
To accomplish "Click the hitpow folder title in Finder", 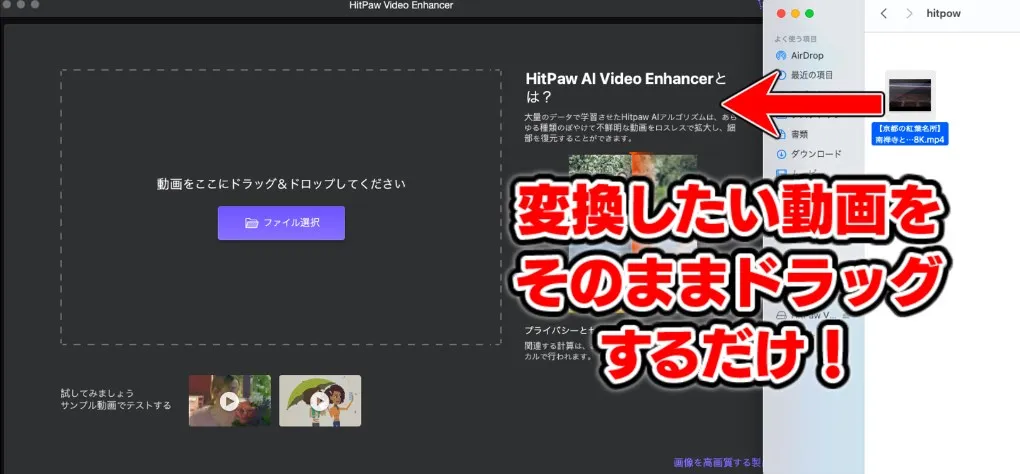I will coord(943,14).
